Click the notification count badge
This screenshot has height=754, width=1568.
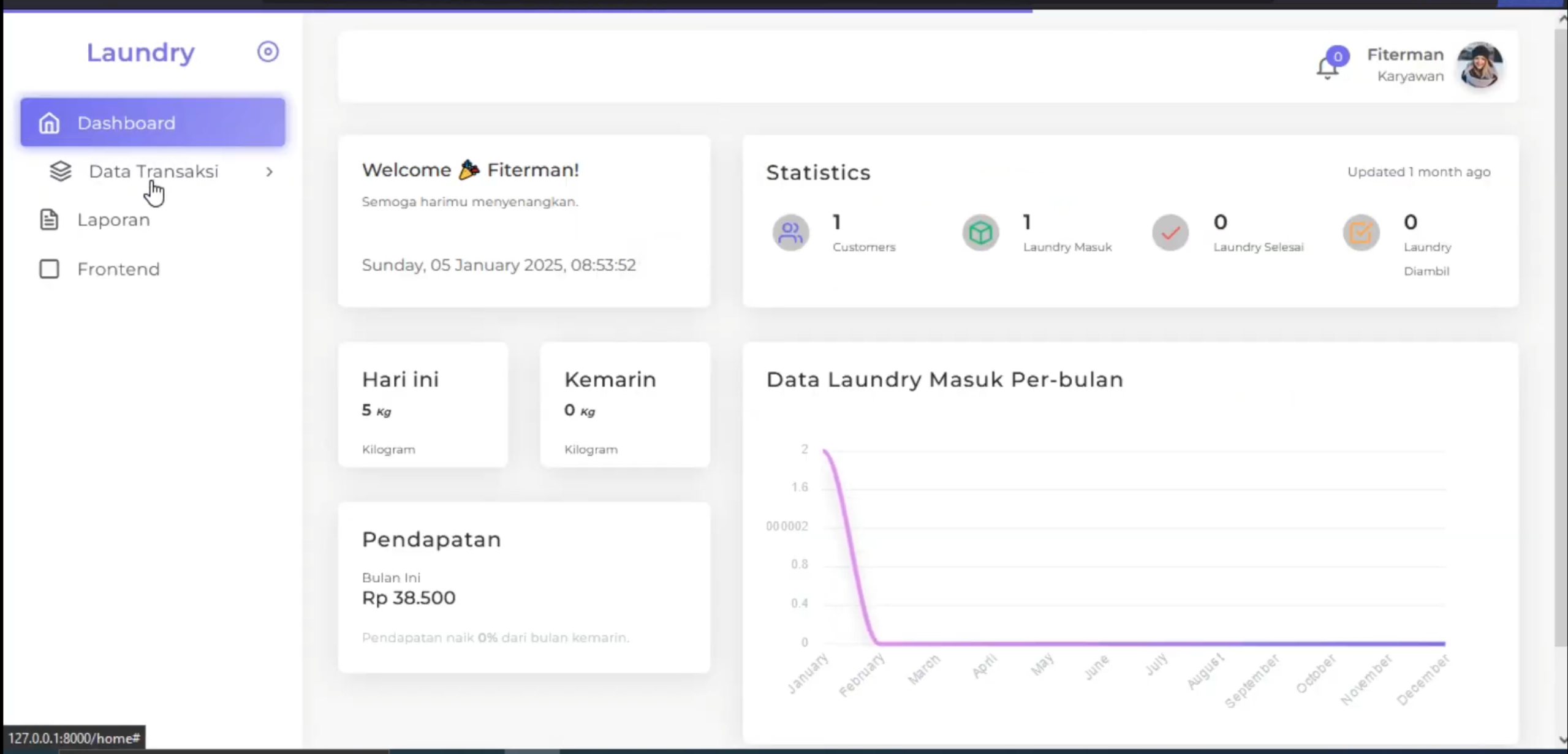(x=1338, y=56)
